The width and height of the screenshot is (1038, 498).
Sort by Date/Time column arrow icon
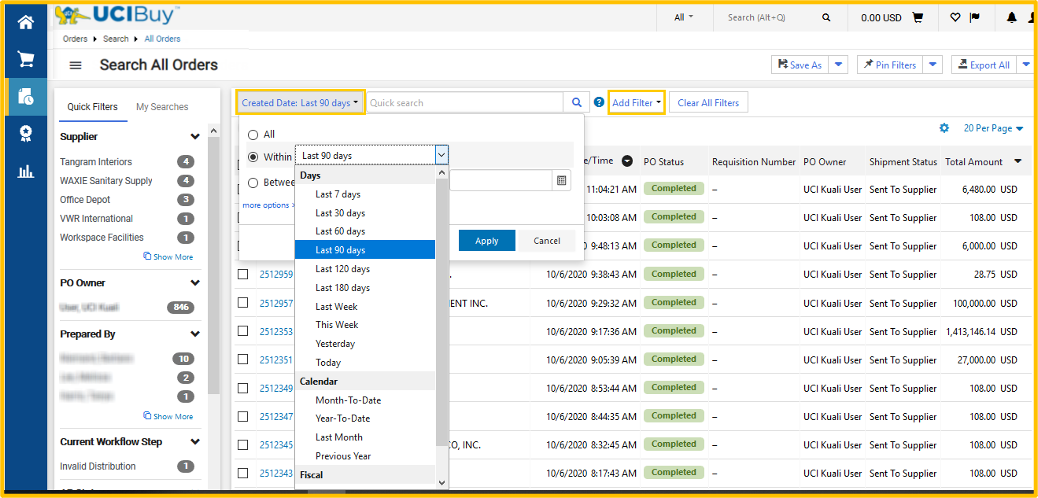tap(627, 161)
